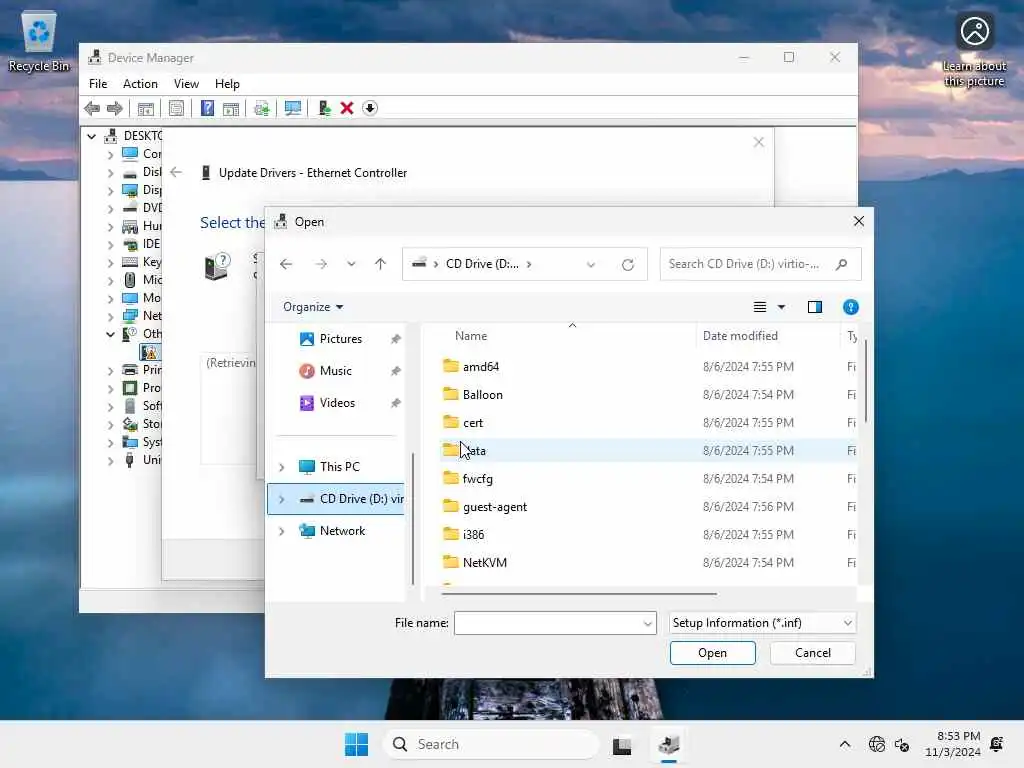Expand Network in navigation pane
Image resolution: width=1024 pixels, height=768 pixels.
281,531
